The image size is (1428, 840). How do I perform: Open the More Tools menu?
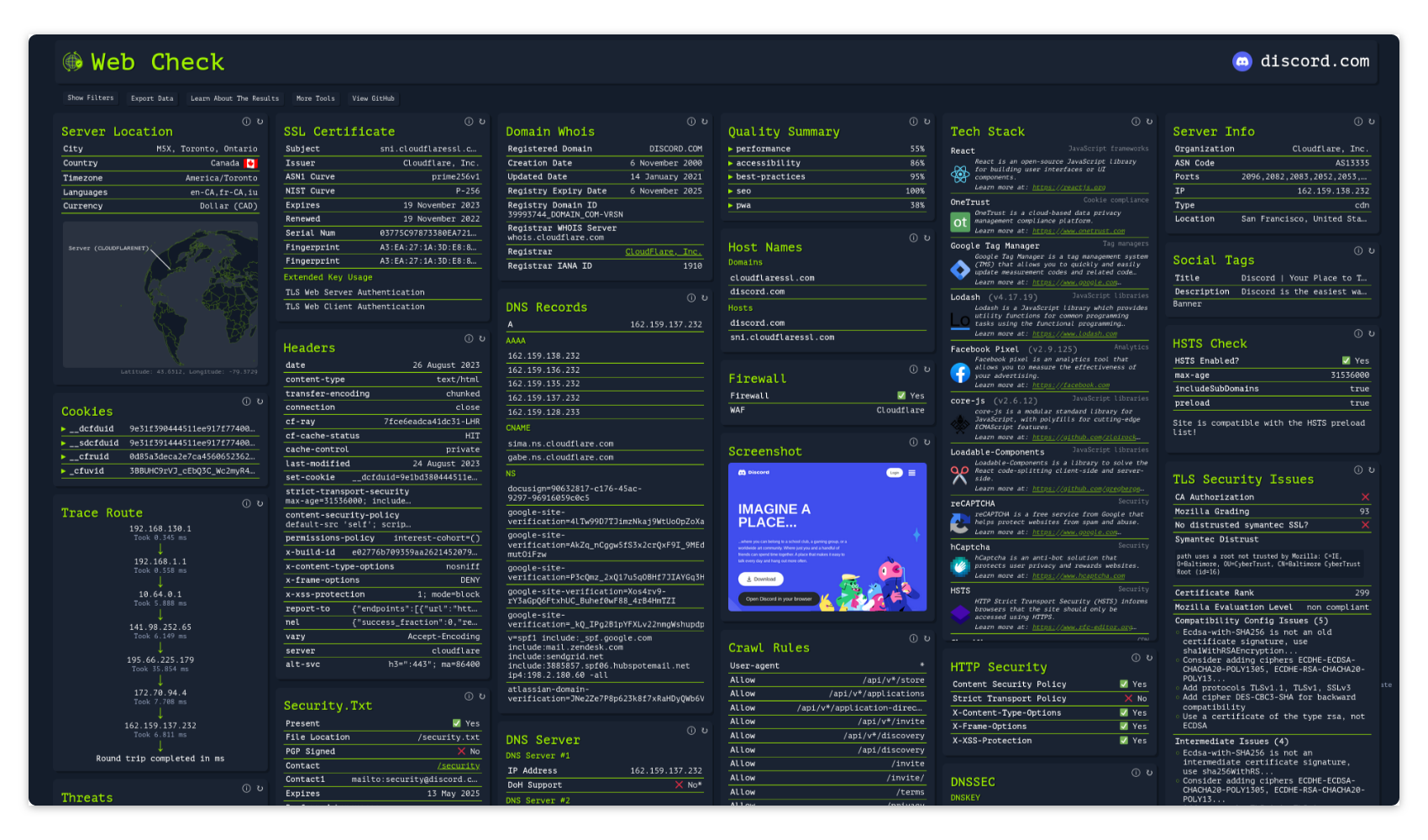pyautogui.click(x=315, y=98)
